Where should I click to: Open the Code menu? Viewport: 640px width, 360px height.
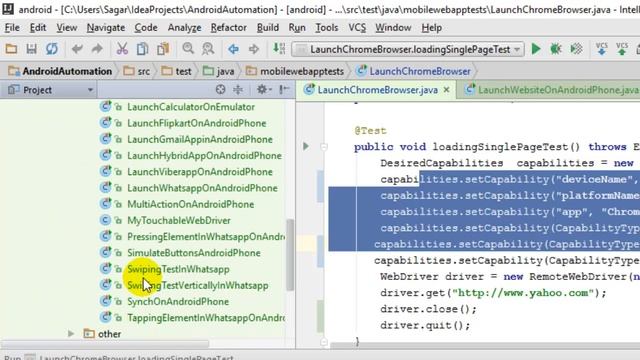click(x=146, y=28)
